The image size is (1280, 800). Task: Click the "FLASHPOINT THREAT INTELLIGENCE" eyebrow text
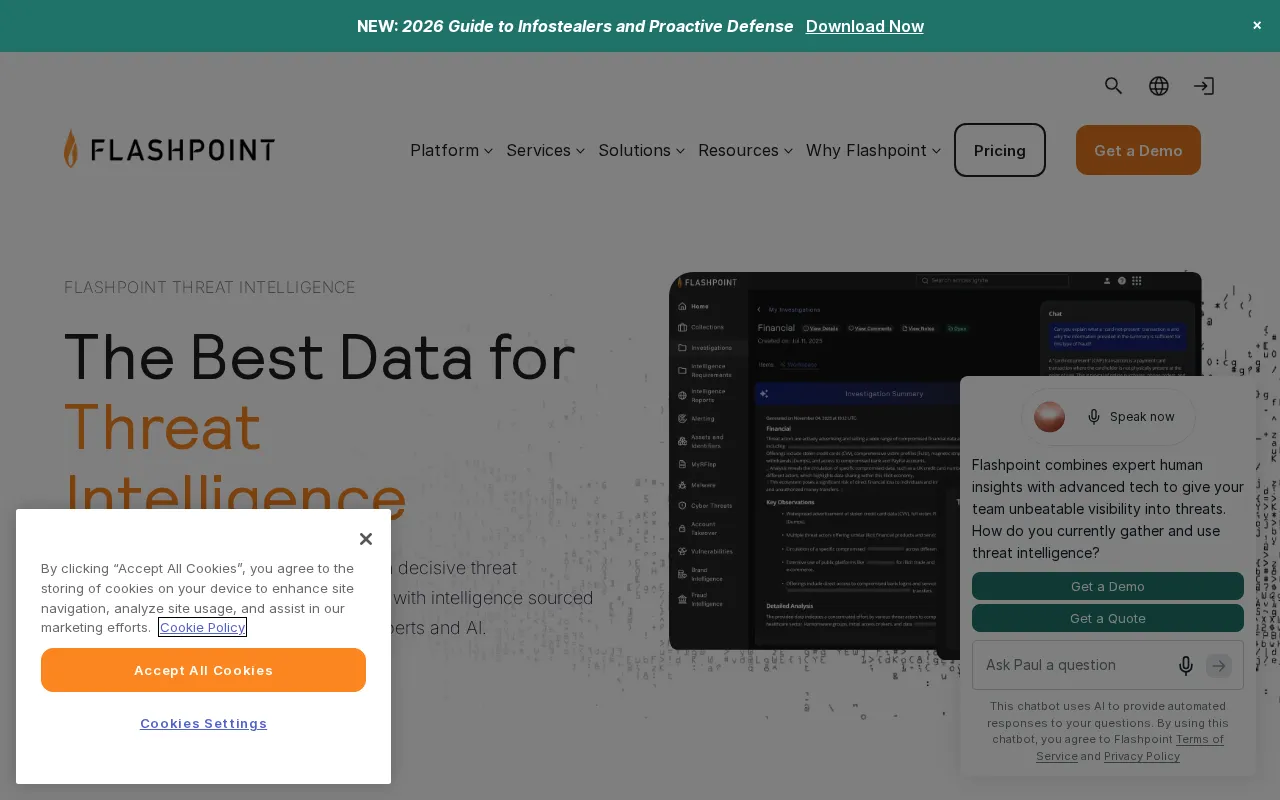[x=210, y=287]
